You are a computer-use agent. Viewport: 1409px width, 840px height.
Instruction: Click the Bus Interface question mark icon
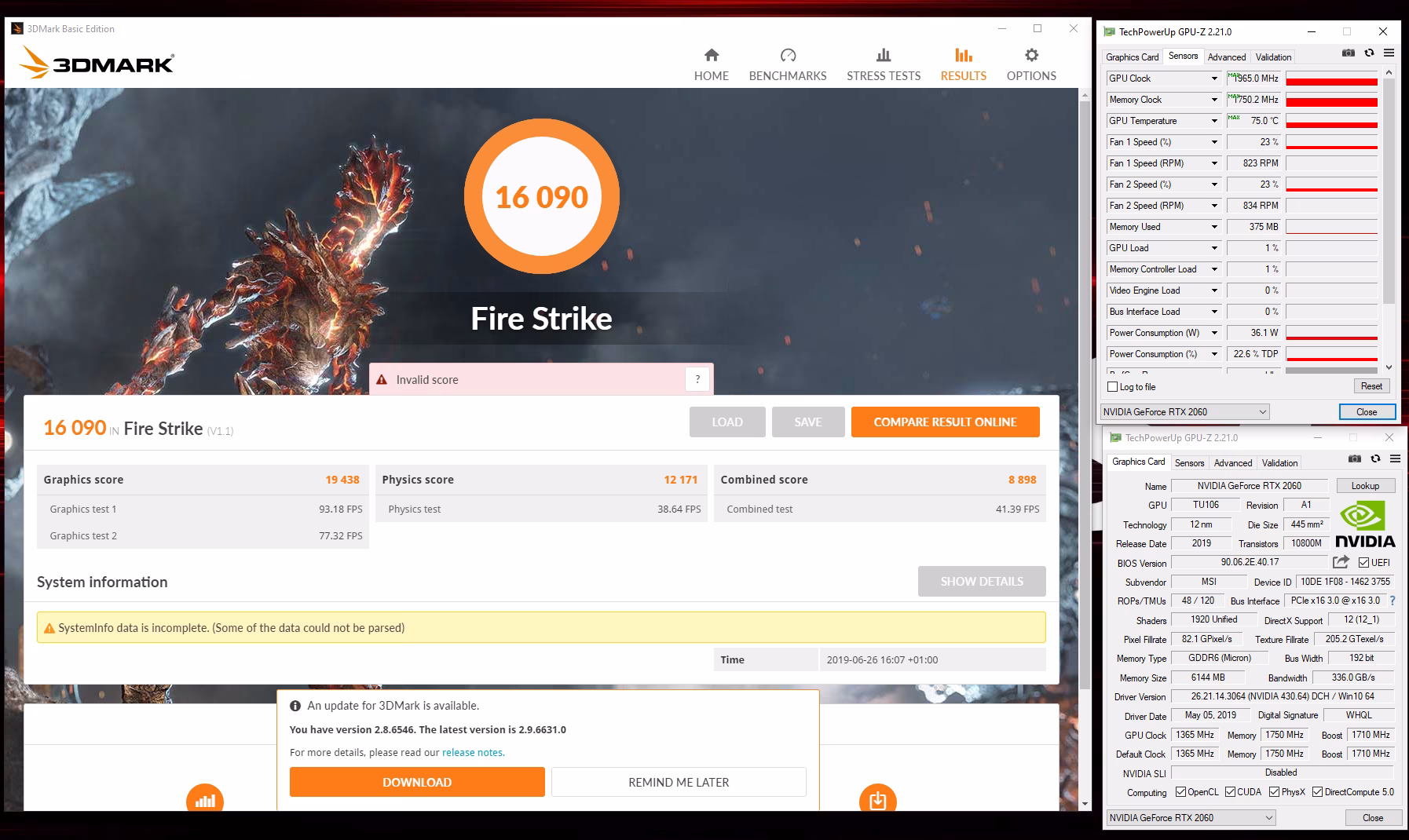click(x=1393, y=601)
